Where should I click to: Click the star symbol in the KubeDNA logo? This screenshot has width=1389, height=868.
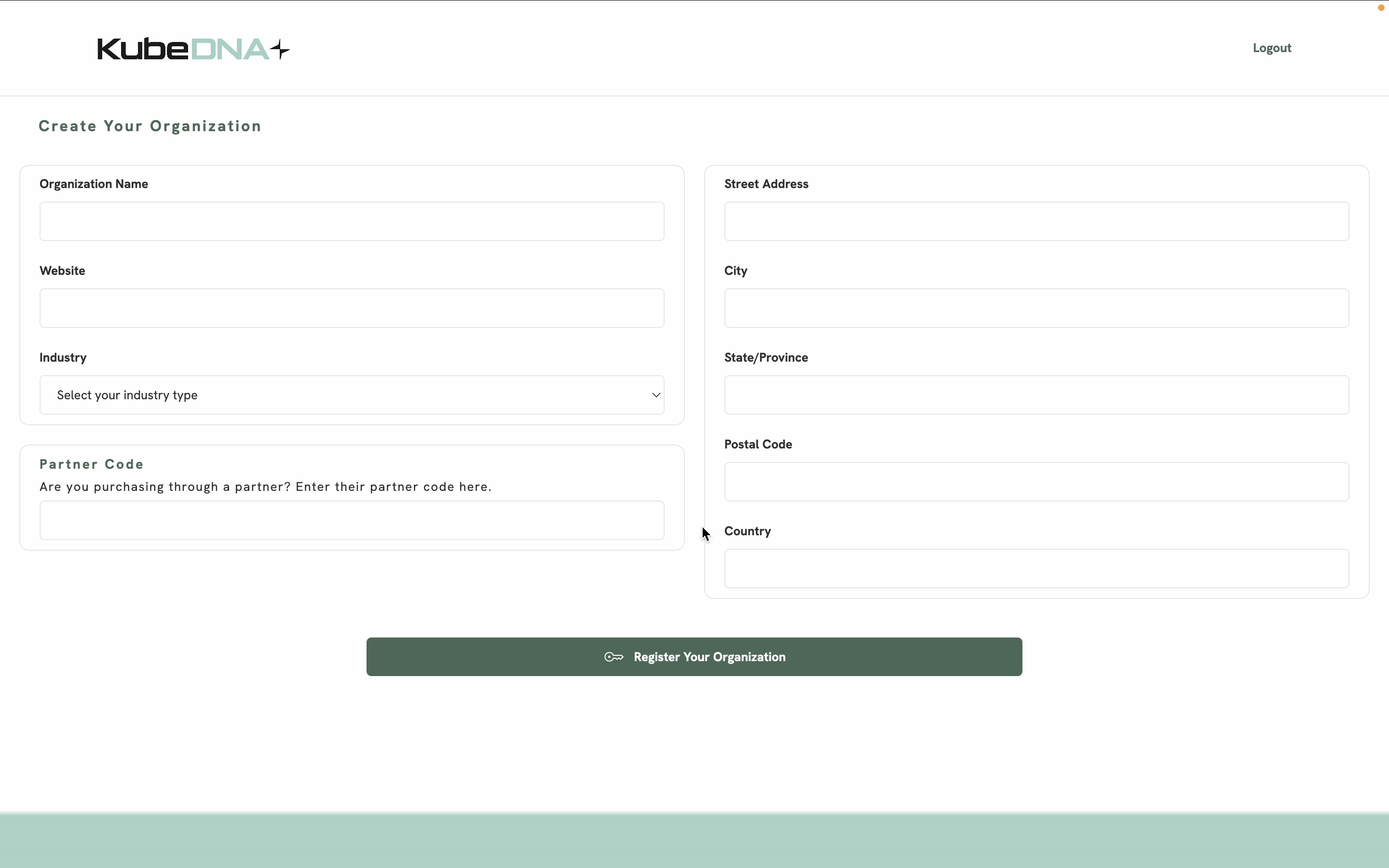pyautogui.click(x=280, y=49)
